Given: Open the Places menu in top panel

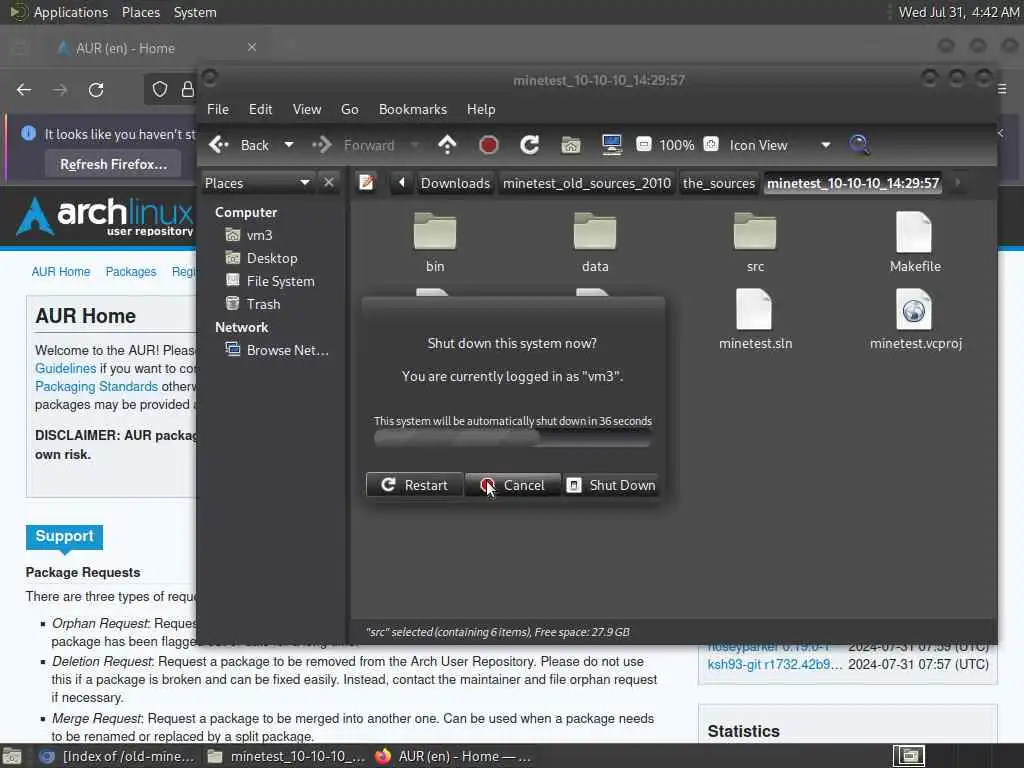Looking at the screenshot, I should pyautogui.click(x=140, y=12).
